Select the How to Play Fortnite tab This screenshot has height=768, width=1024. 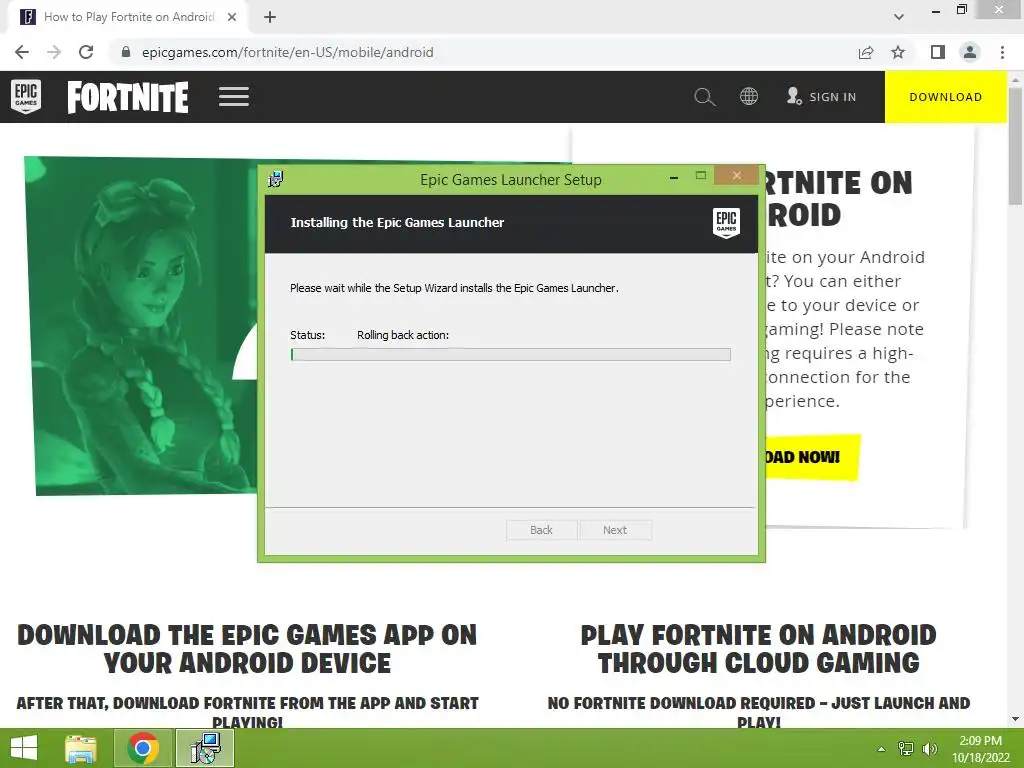click(128, 17)
